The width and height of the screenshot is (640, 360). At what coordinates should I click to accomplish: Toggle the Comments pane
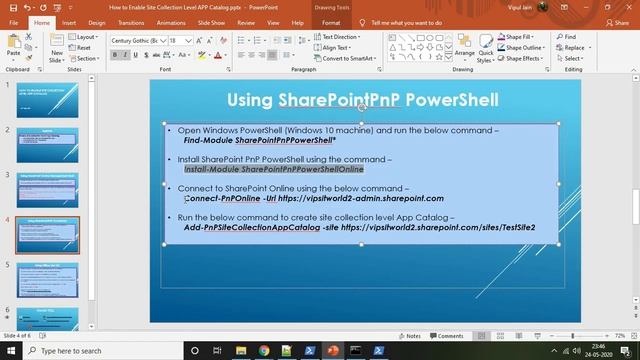coord(447,336)
